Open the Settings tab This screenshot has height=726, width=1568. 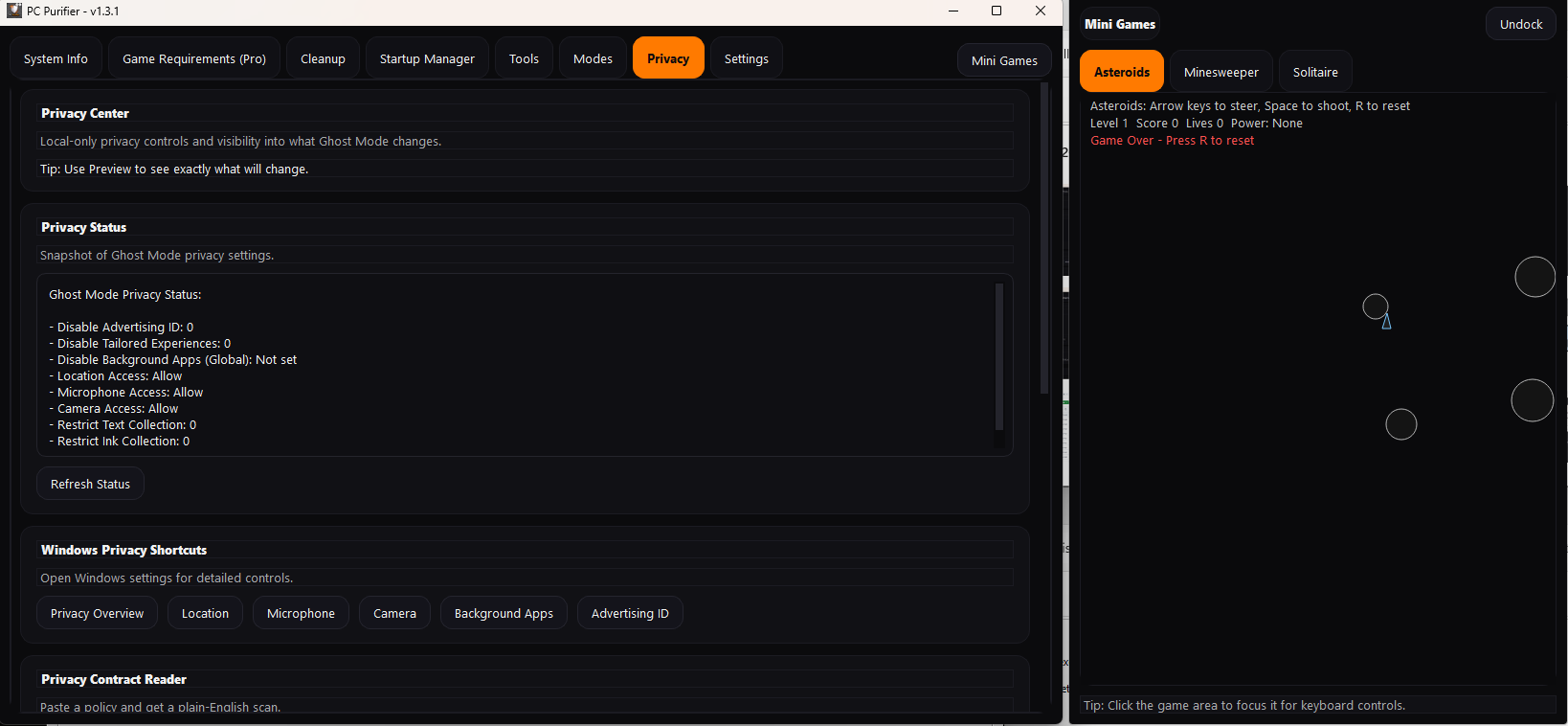(746, 58)
